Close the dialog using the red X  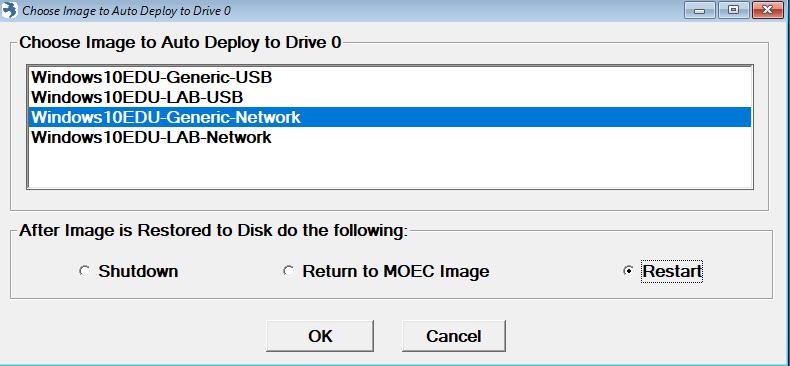[x=767, y=10]
